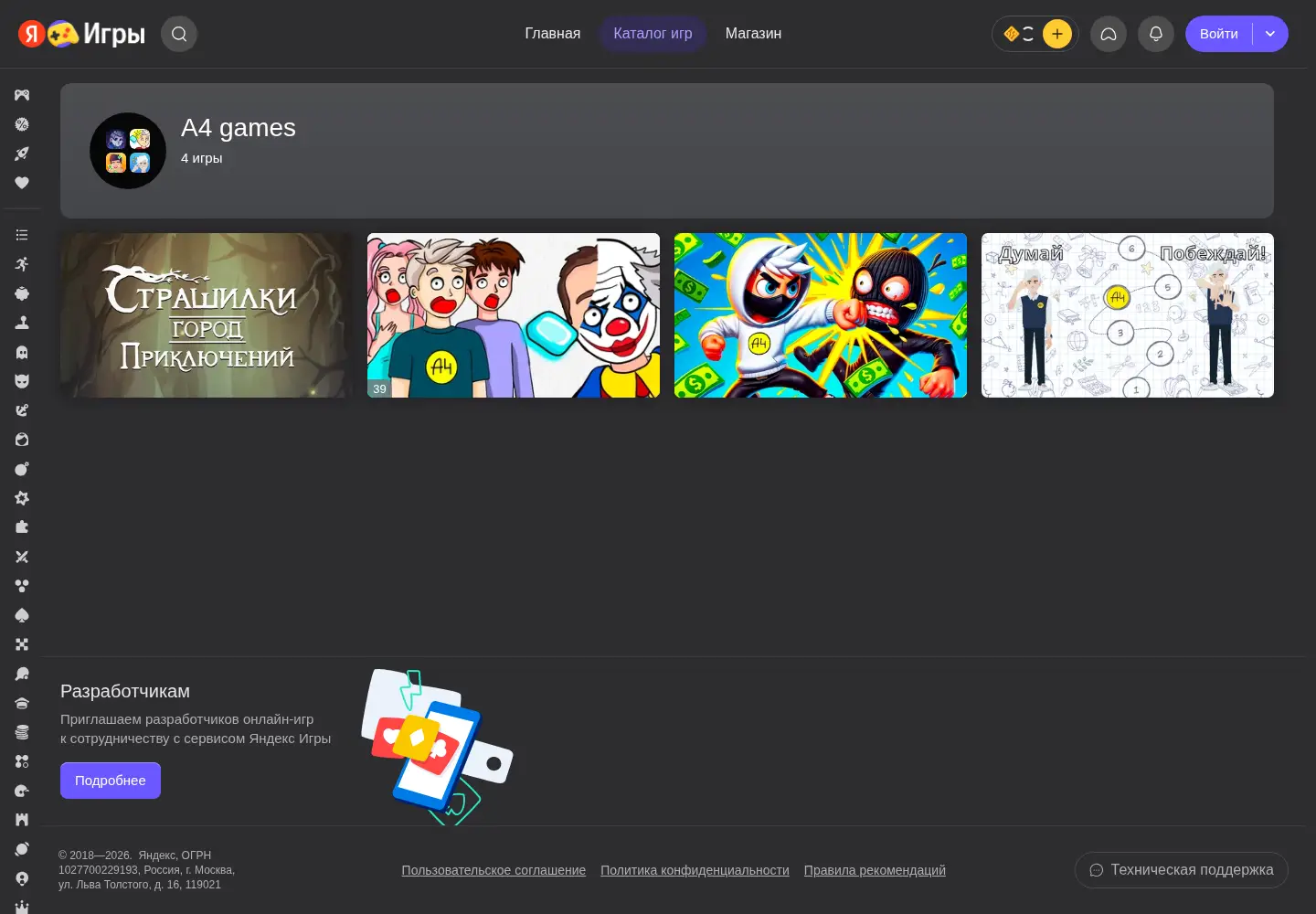Select the bomb category icon
1316x914 pixels.
(x=22, y=469)
